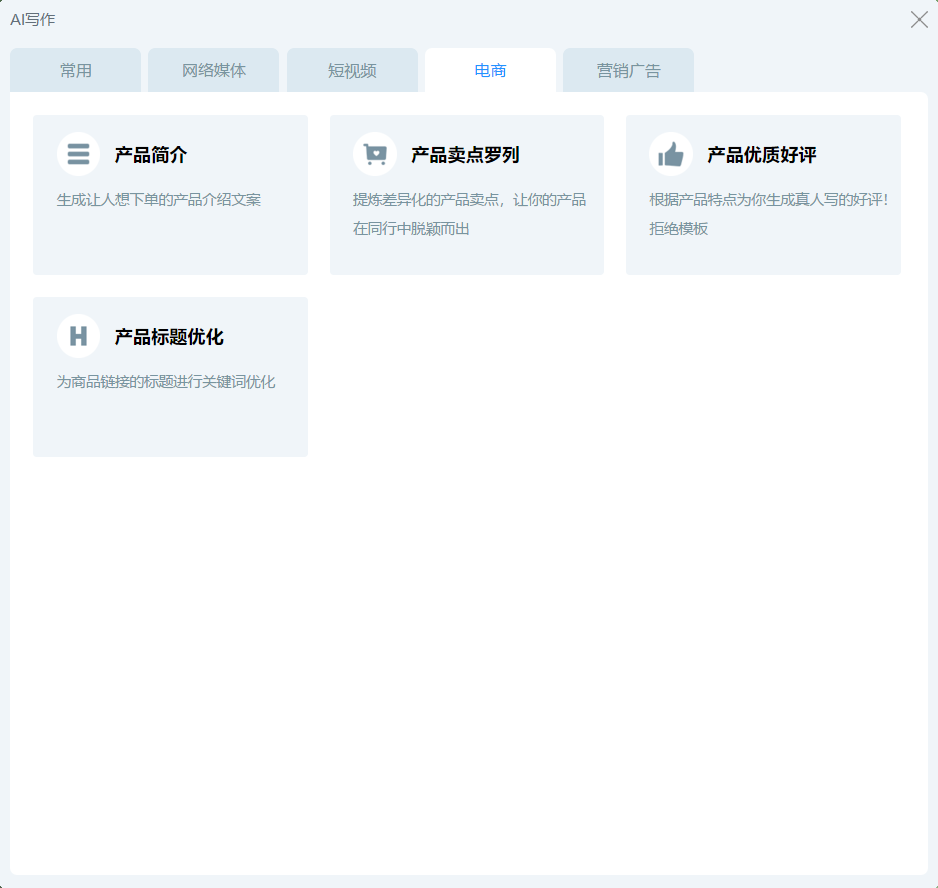Click the text 根据产品特点为你生成真人写的好评
The image size is (938, 888).
tap(769, 214)
